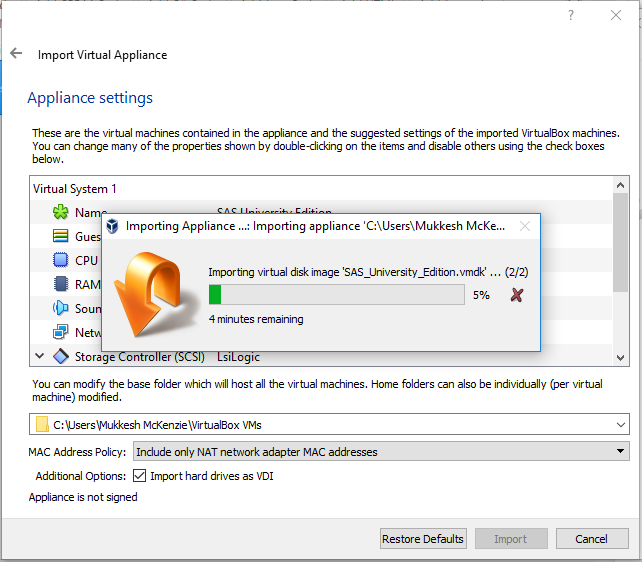642x562 pixels.
Task: Click the settings list scrollbar thumb
Action: tap(620, 242)
